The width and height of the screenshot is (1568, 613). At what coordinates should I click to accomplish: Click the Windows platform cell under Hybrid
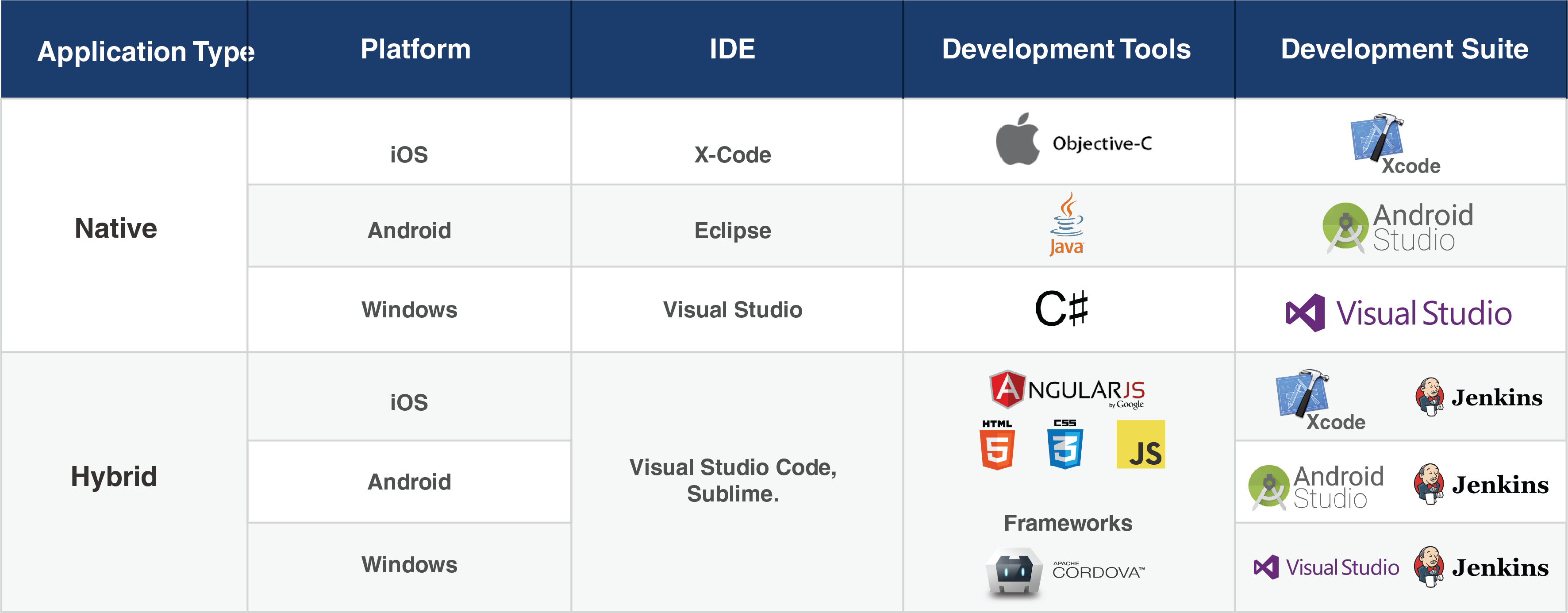(409, 567)
